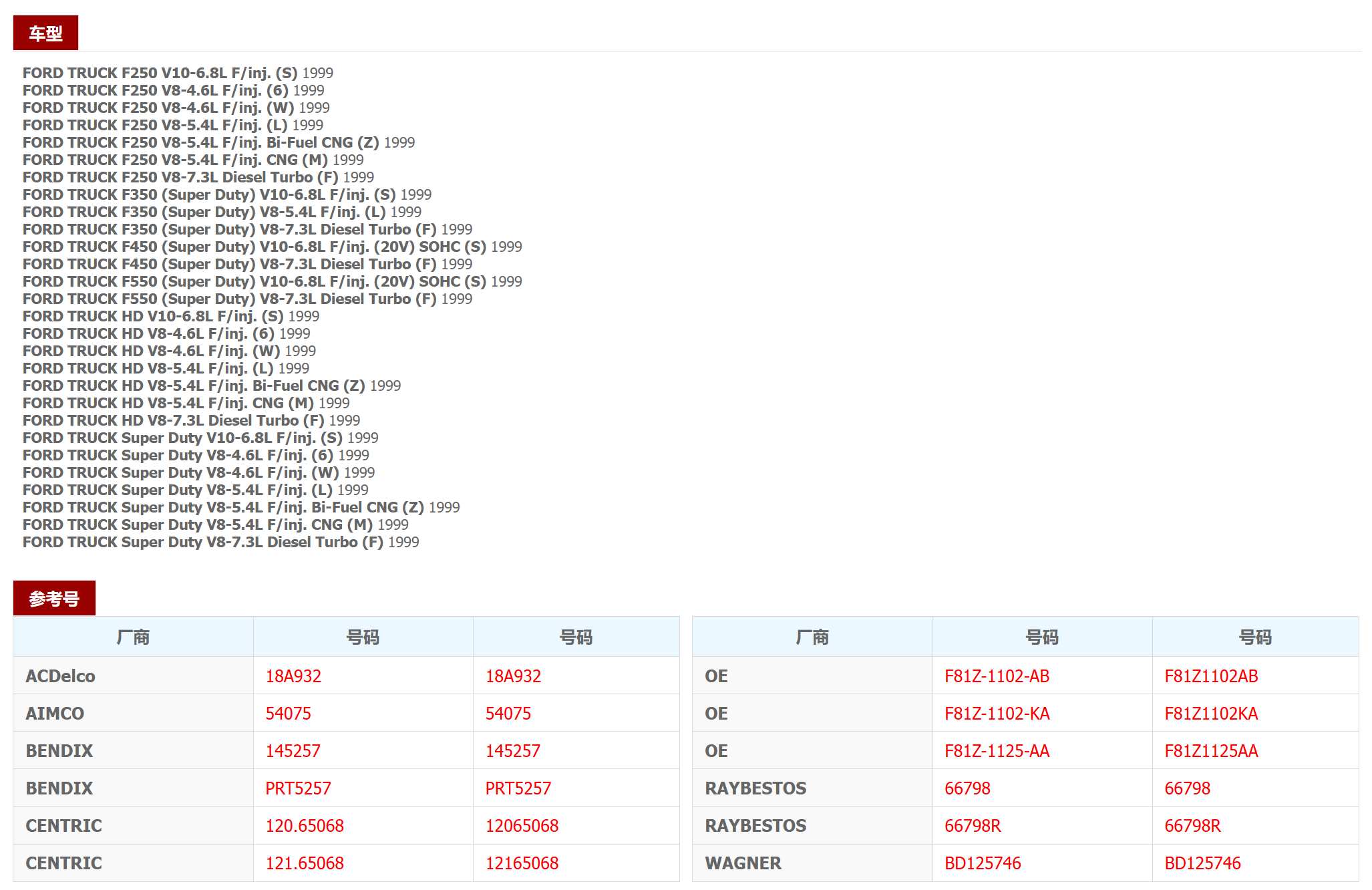Screen dimensions: 1372x890
Task: Select OE number F81Z-1125-AA
Action: 997,751
